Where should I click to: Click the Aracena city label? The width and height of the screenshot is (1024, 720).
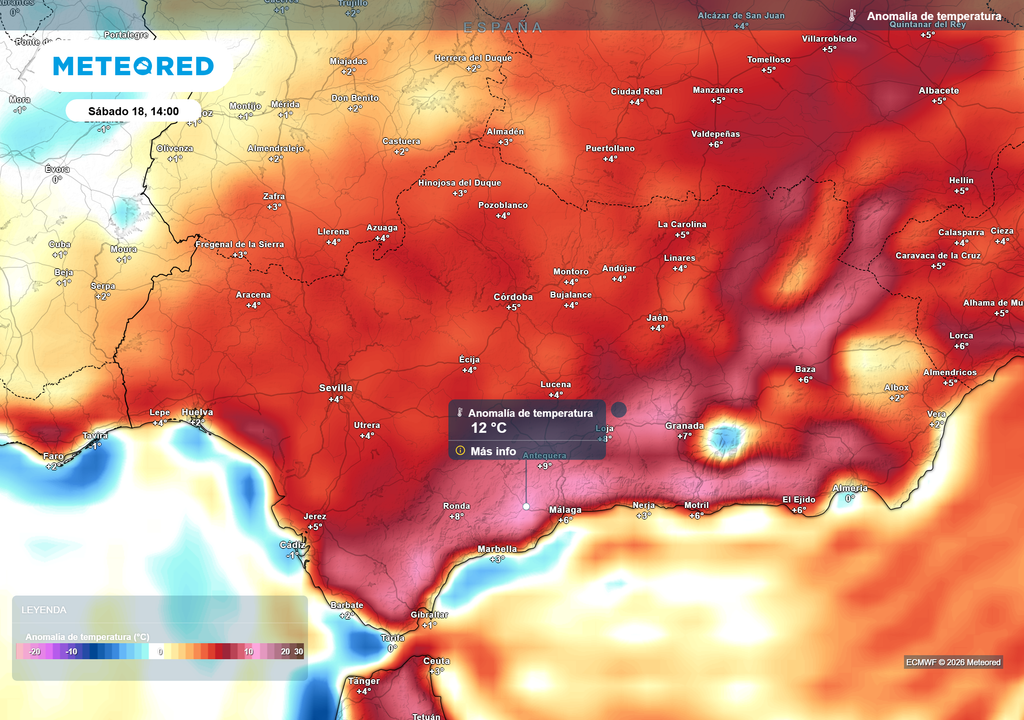(253, 295)
